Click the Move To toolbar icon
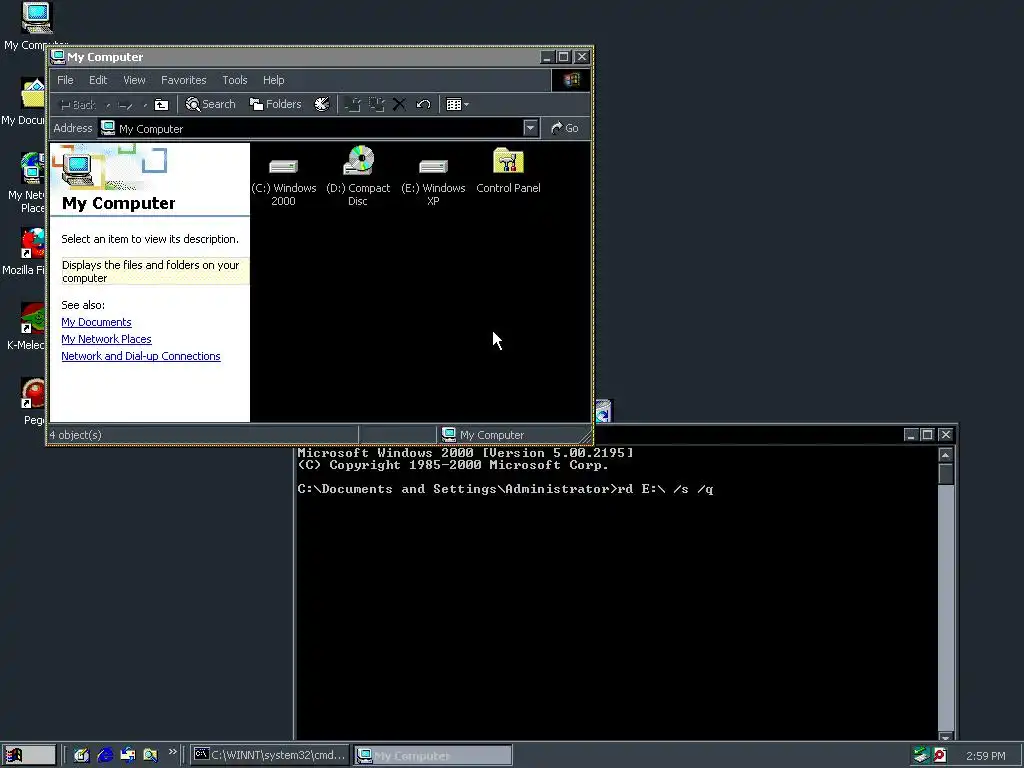1024x768 pixels. coord(353,104)
